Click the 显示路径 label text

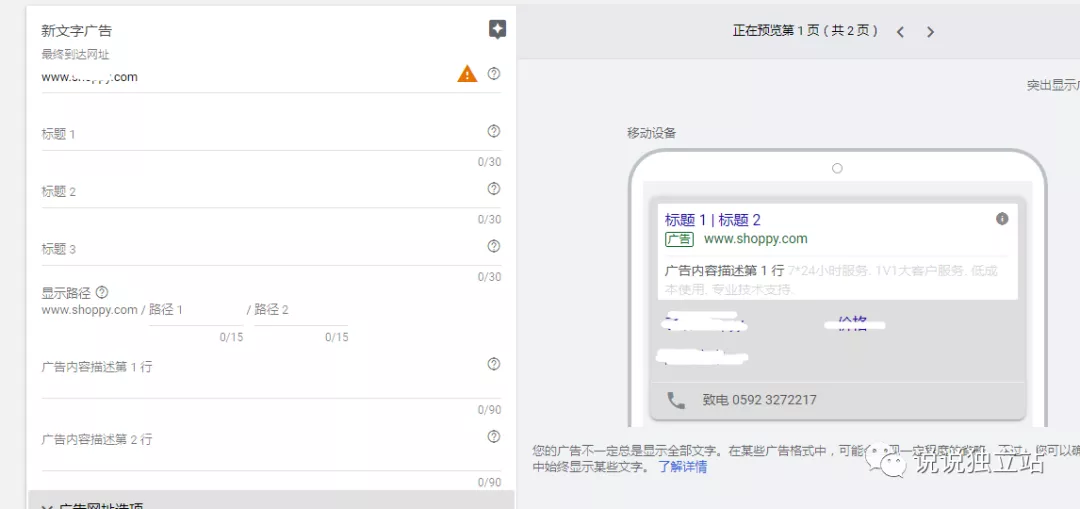tap(66, 293)
